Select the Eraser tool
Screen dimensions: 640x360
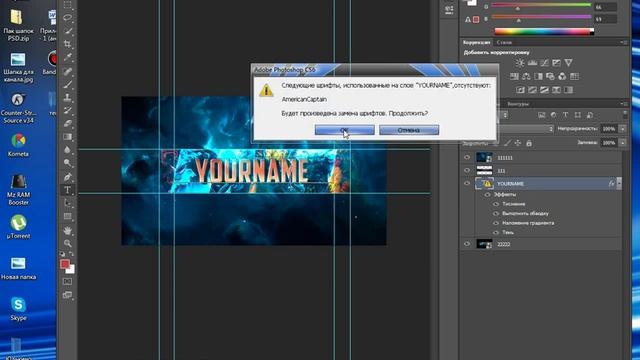pos(68,123)
